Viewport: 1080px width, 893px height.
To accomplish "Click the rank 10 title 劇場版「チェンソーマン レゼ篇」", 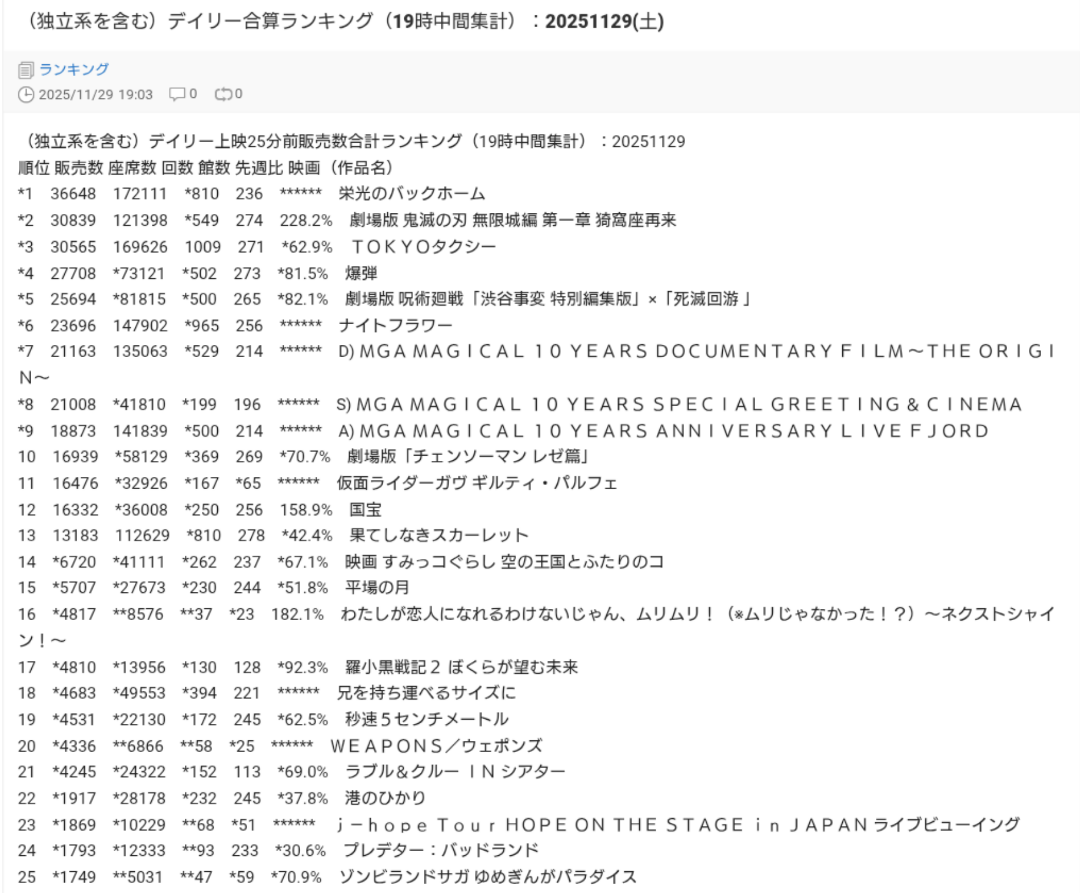I will click(467, 457).
